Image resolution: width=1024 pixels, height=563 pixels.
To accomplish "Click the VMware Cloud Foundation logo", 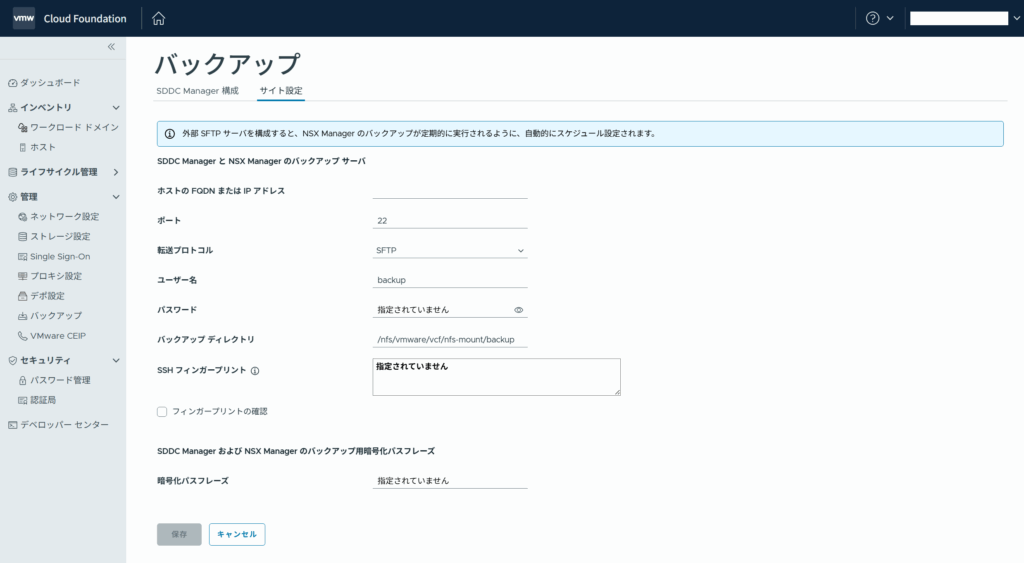I will (70, 18).
